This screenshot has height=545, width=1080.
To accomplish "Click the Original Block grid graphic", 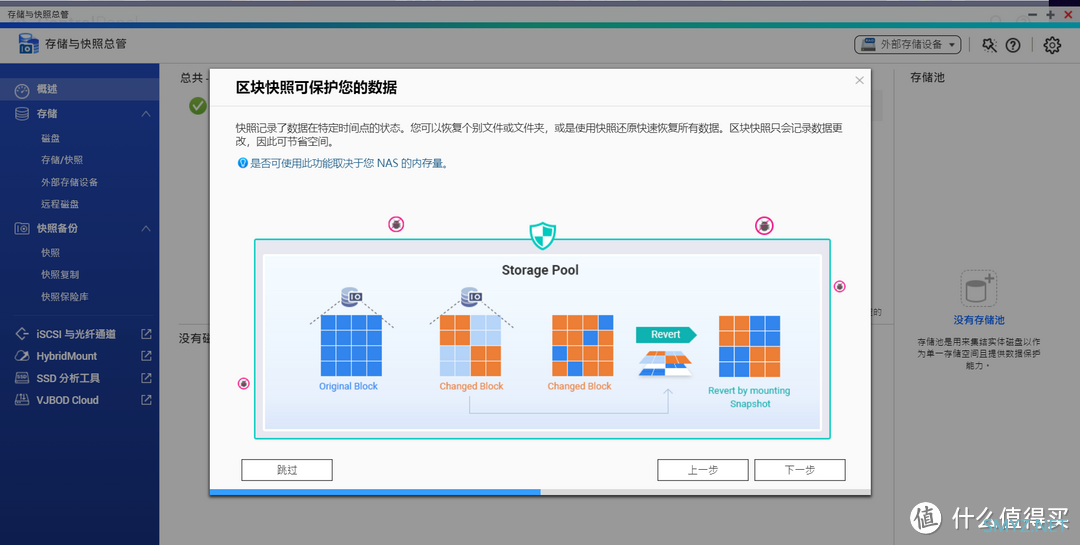I will pyautogui.click(x=351, y=346).
